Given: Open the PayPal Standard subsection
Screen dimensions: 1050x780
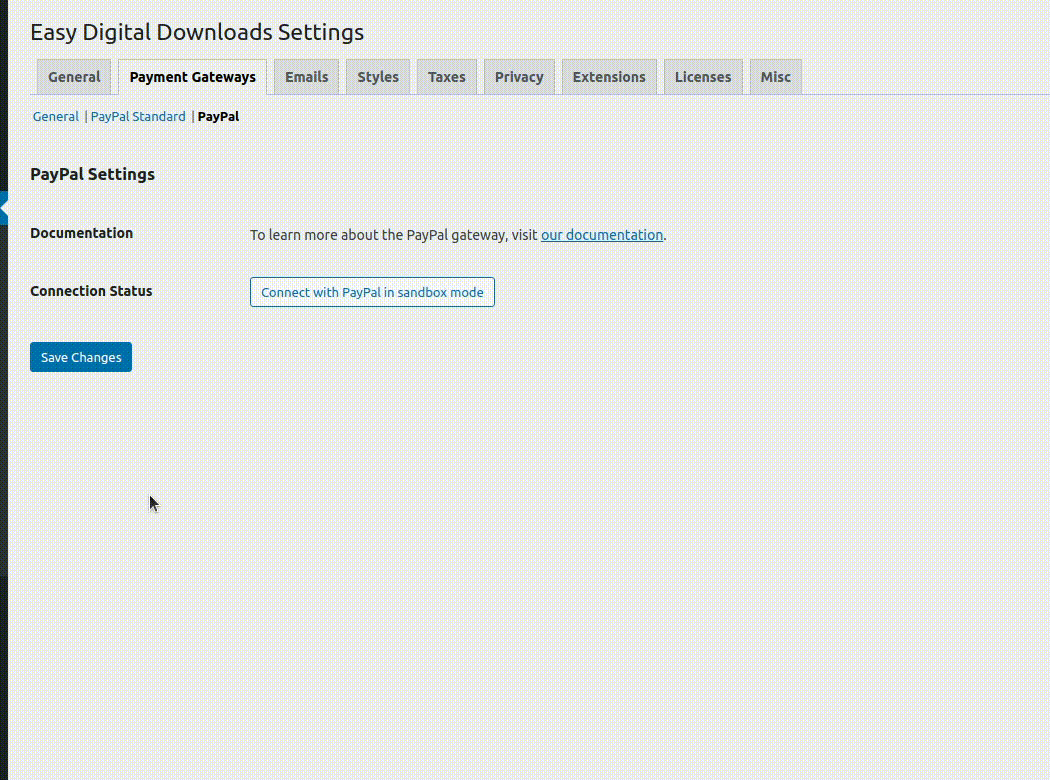Looking at the screenshot, I should (138, 116).
